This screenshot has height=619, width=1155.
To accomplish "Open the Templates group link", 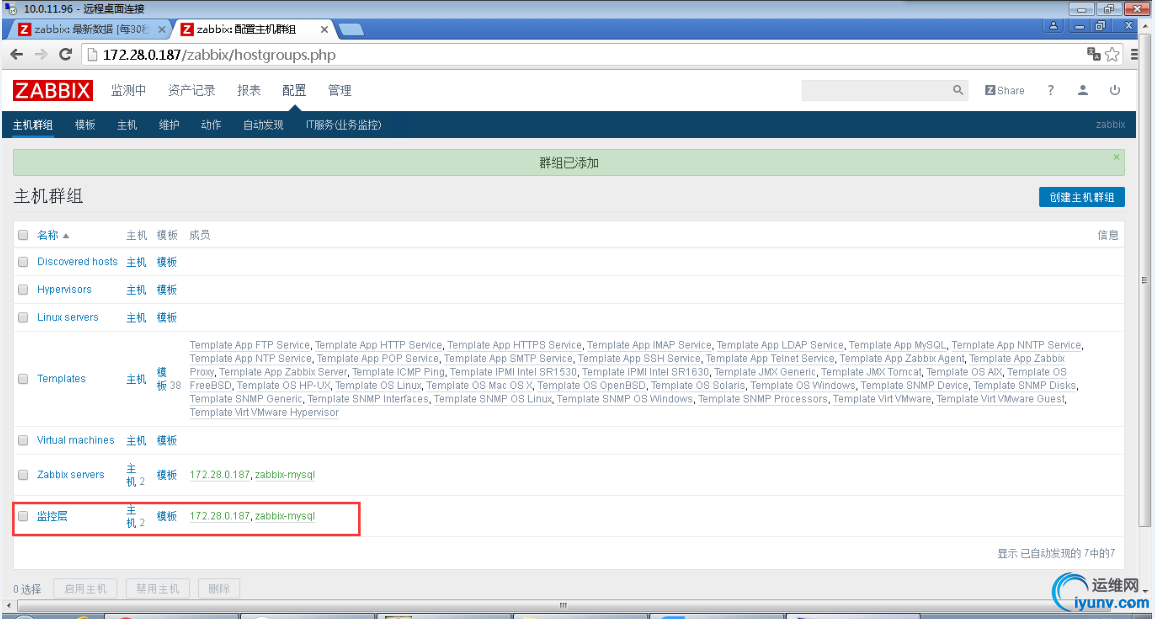I will click(x=61, y=379).
